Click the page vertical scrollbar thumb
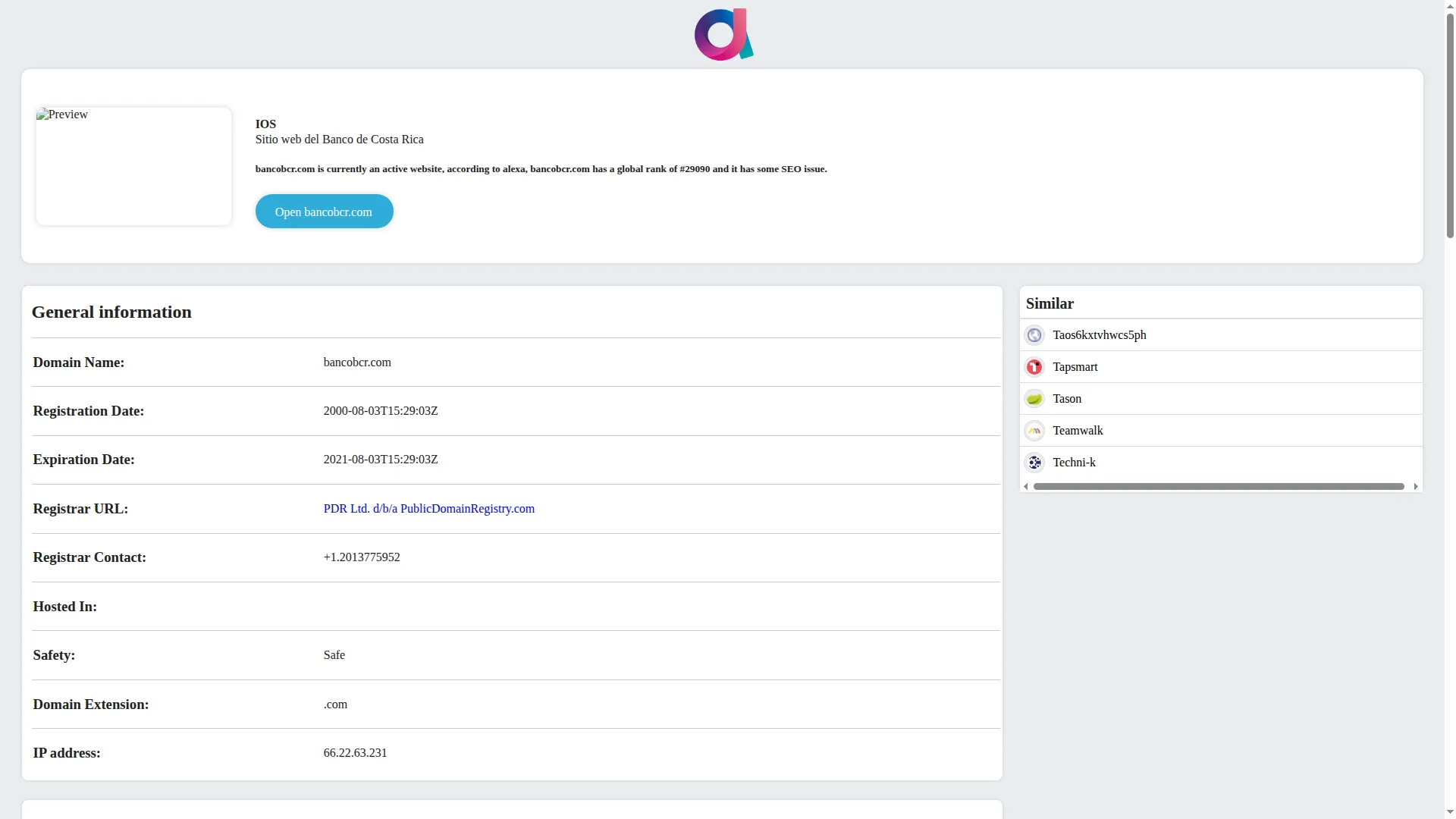 click(1450, 126)
